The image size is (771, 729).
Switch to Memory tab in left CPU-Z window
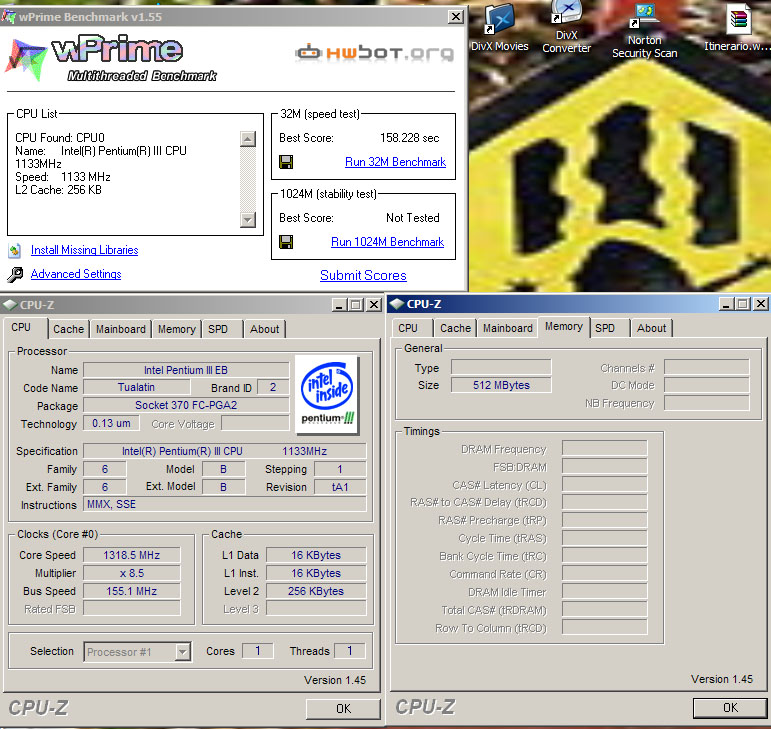click(177, 329)
